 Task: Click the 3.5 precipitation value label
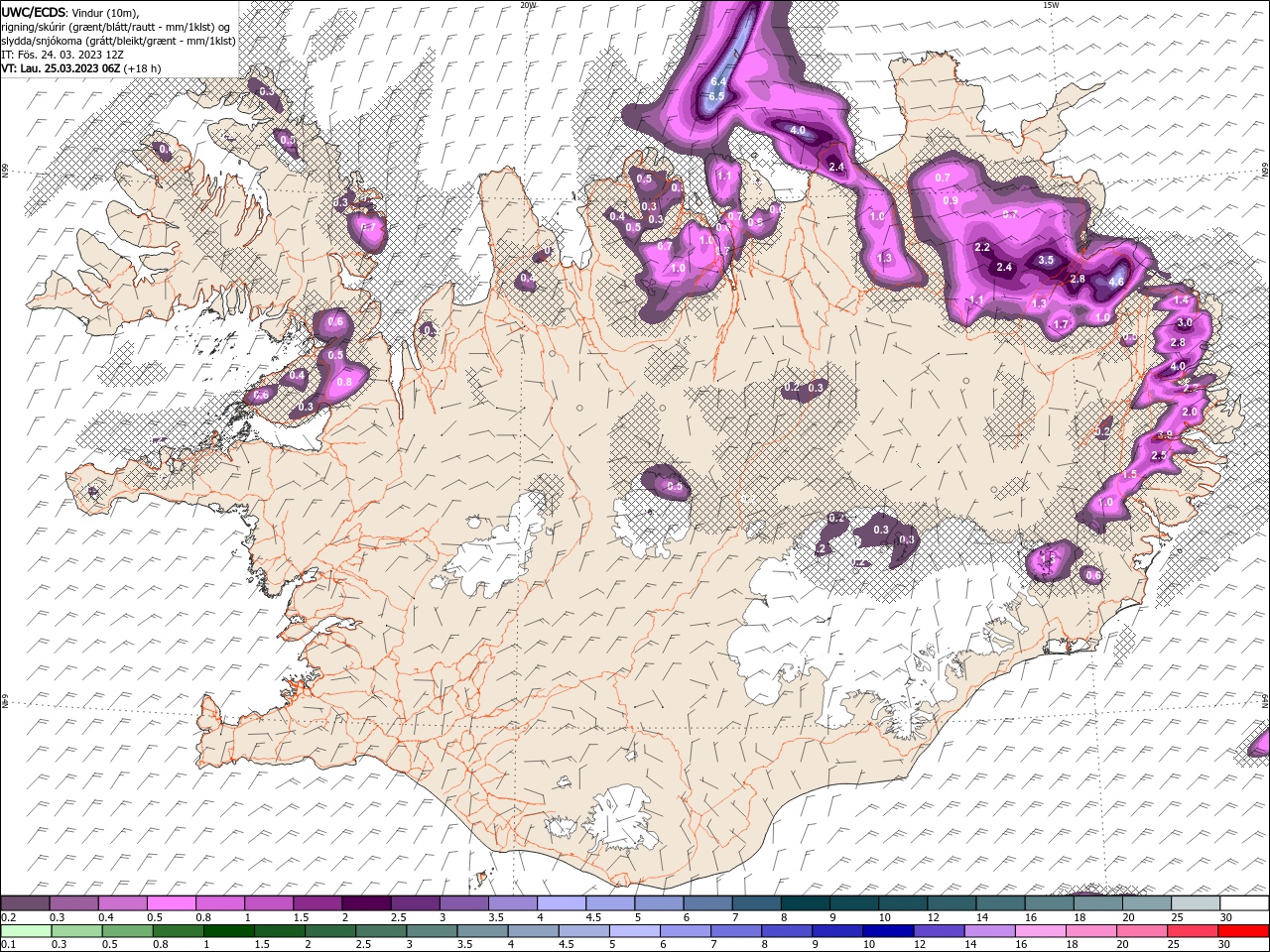(x=1046, y=260)
